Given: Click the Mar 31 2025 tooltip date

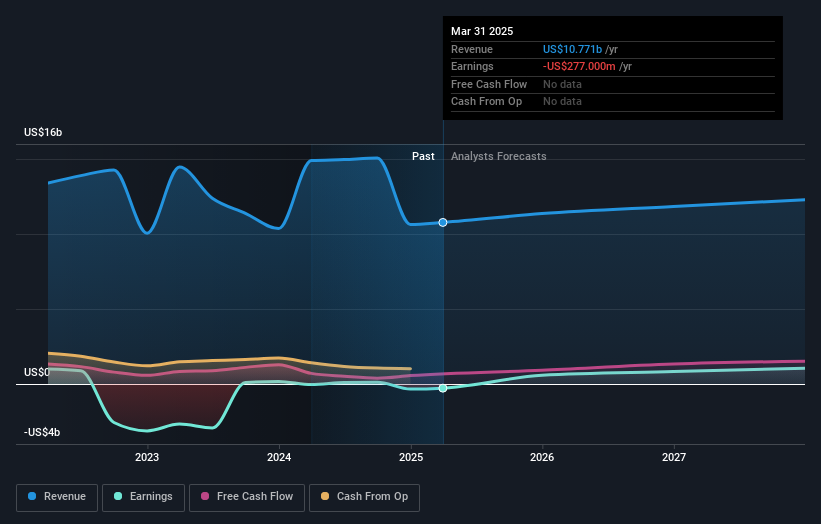Looking at the screenshot, I should point(482,31).
